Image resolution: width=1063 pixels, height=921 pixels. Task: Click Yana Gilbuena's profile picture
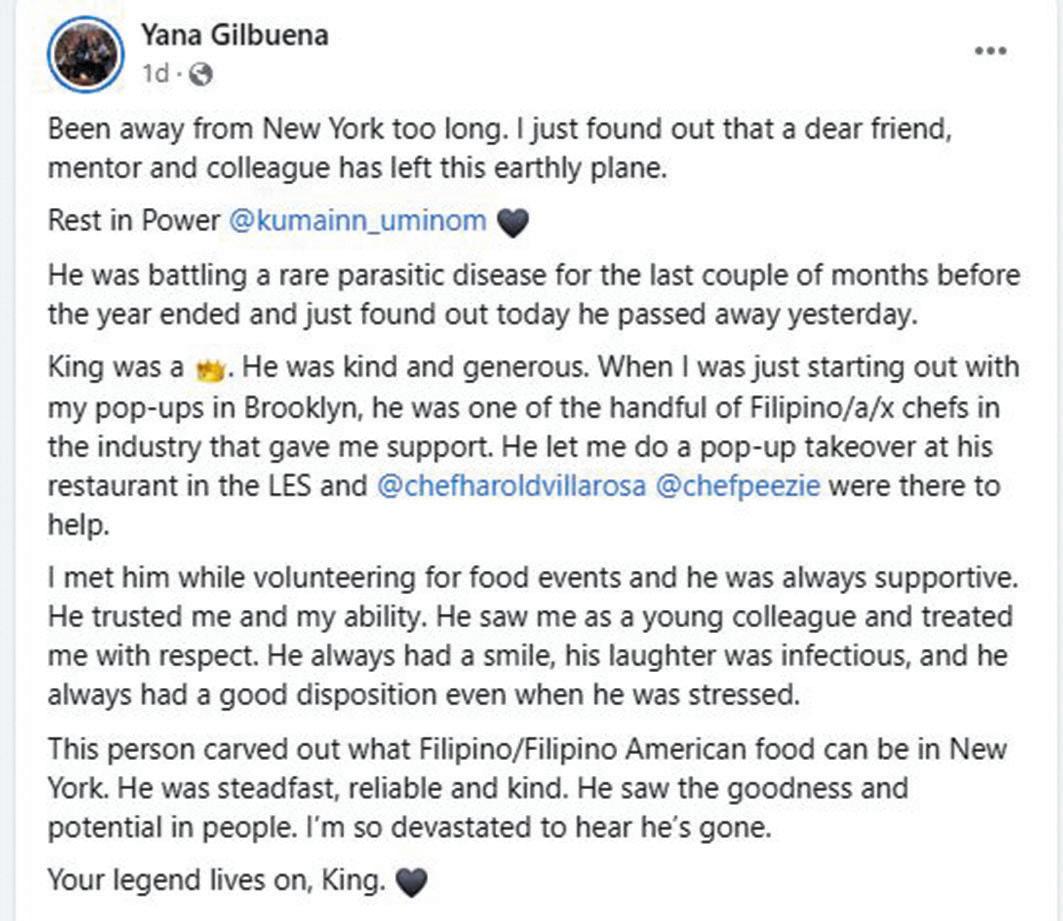click(88, 56)
